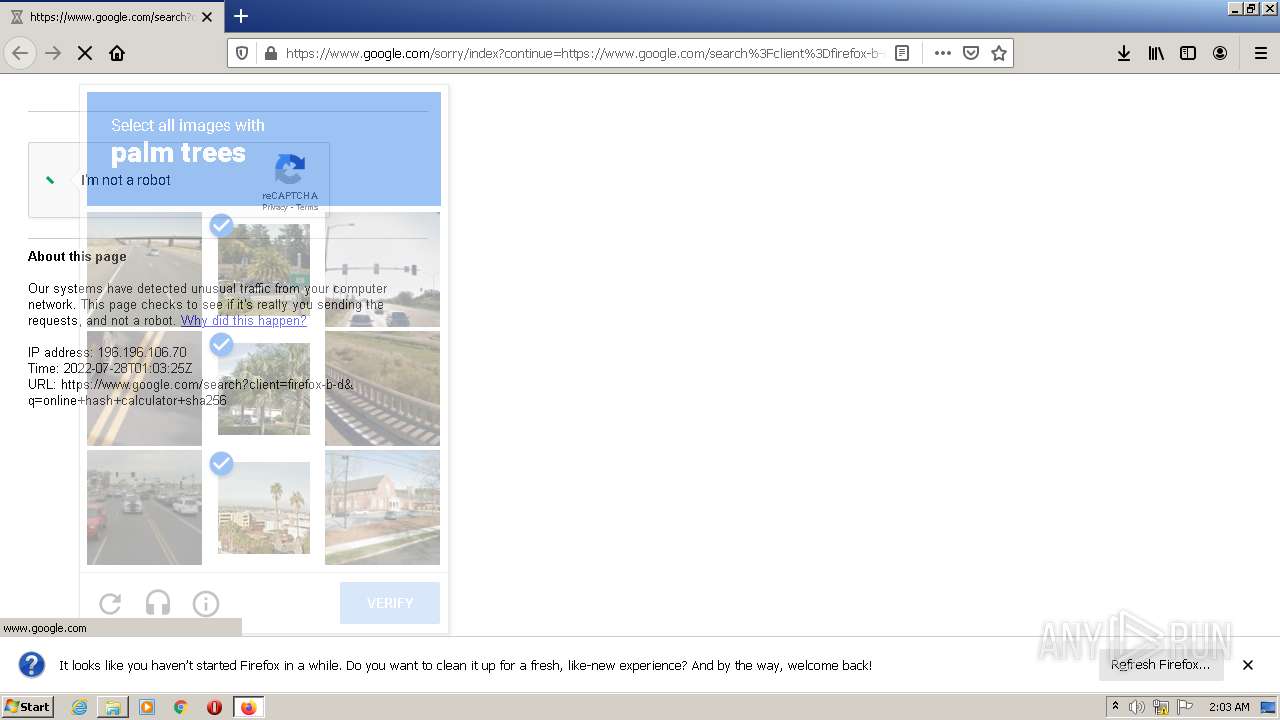This screenshot has height=720, width=1280.
Task: Select the traffic lights captcha tile
Action: (382, 269)
